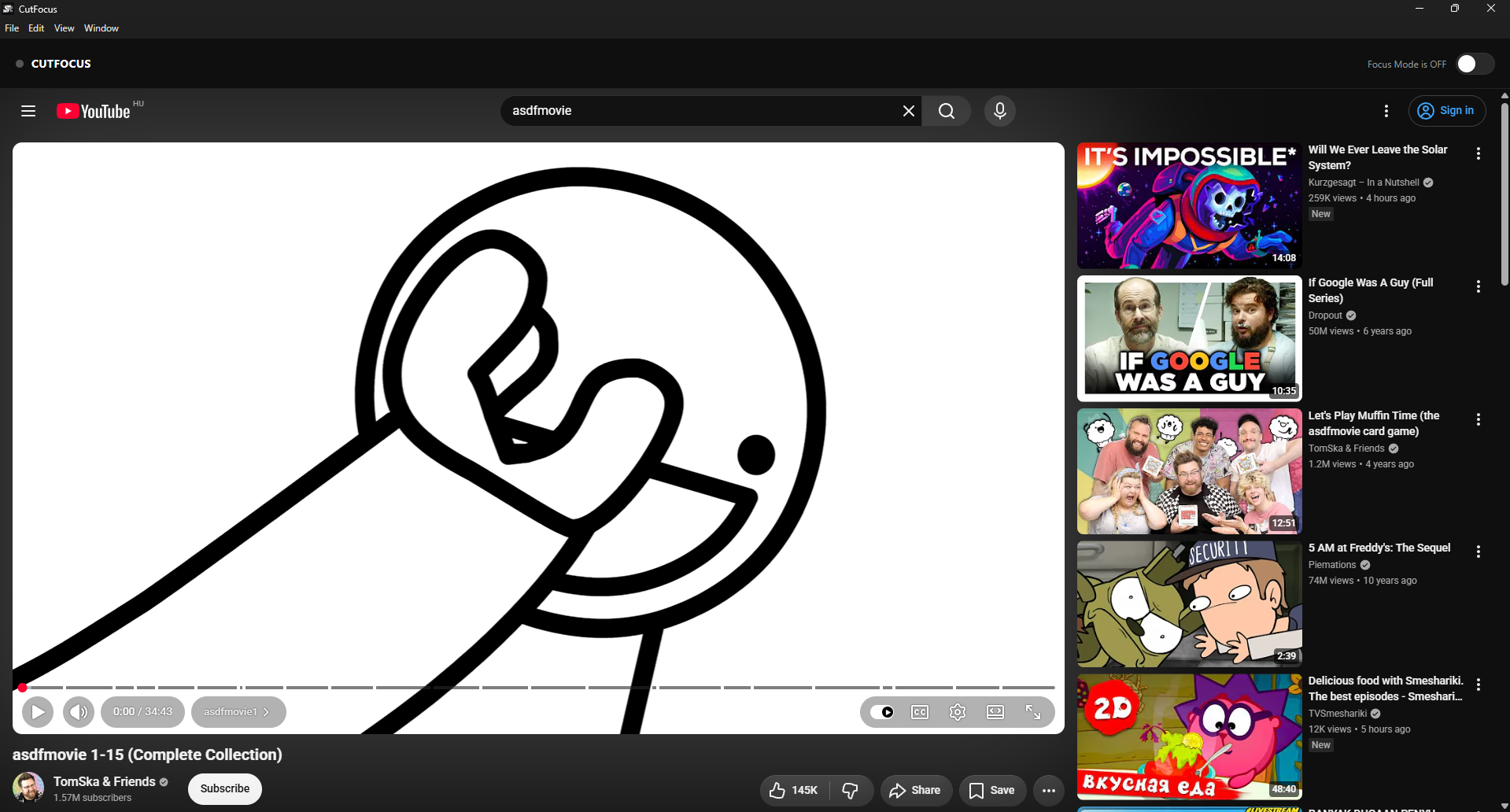Switch to theater mode

point(995,712)
